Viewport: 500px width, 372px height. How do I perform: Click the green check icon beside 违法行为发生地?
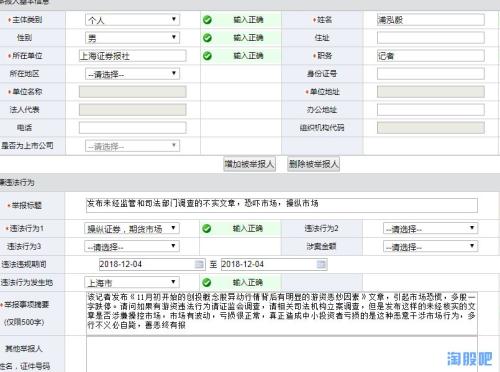(x=207, y=283)
